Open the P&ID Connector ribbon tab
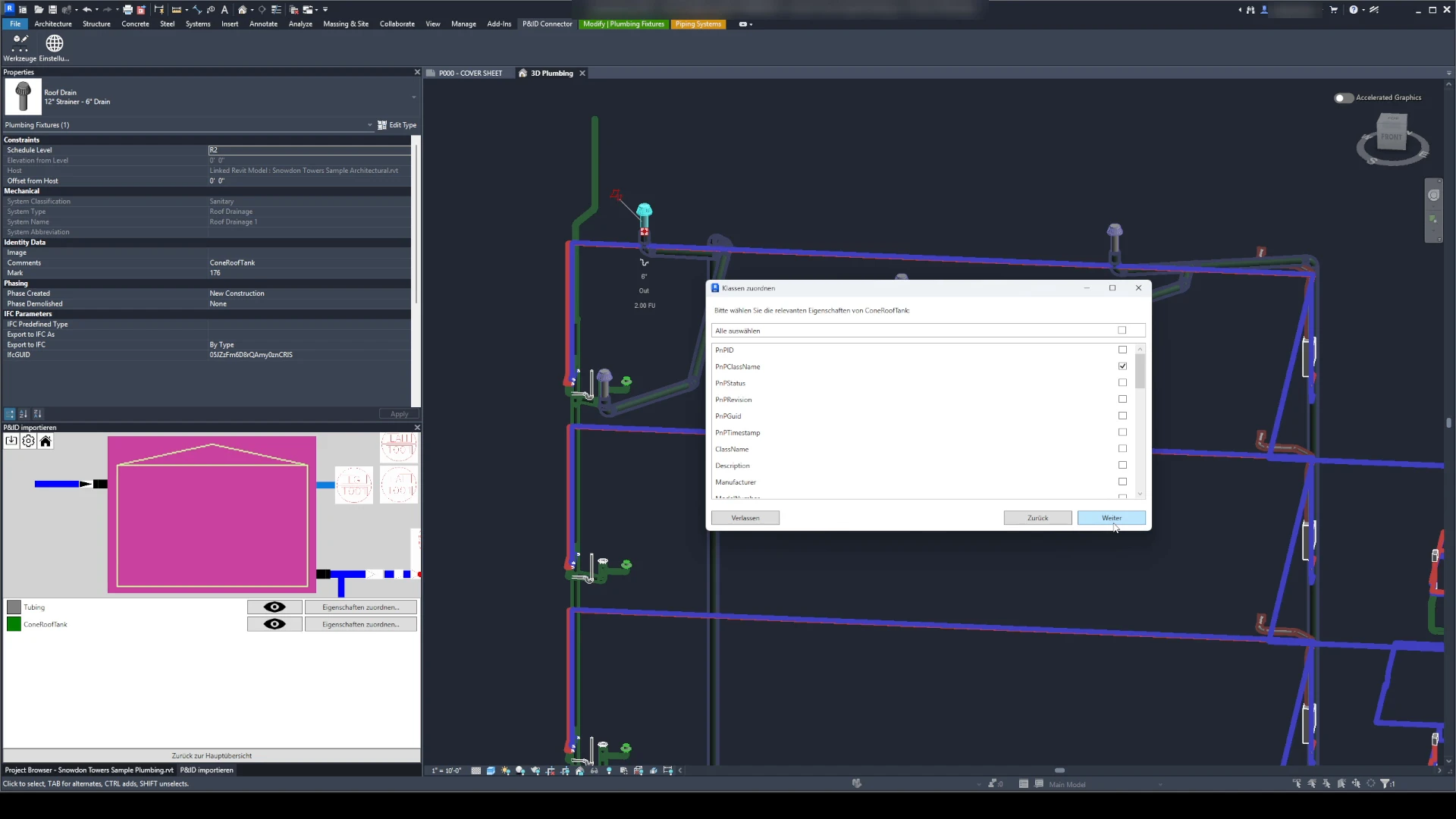The image size is (1456, 819). (547, 24)
